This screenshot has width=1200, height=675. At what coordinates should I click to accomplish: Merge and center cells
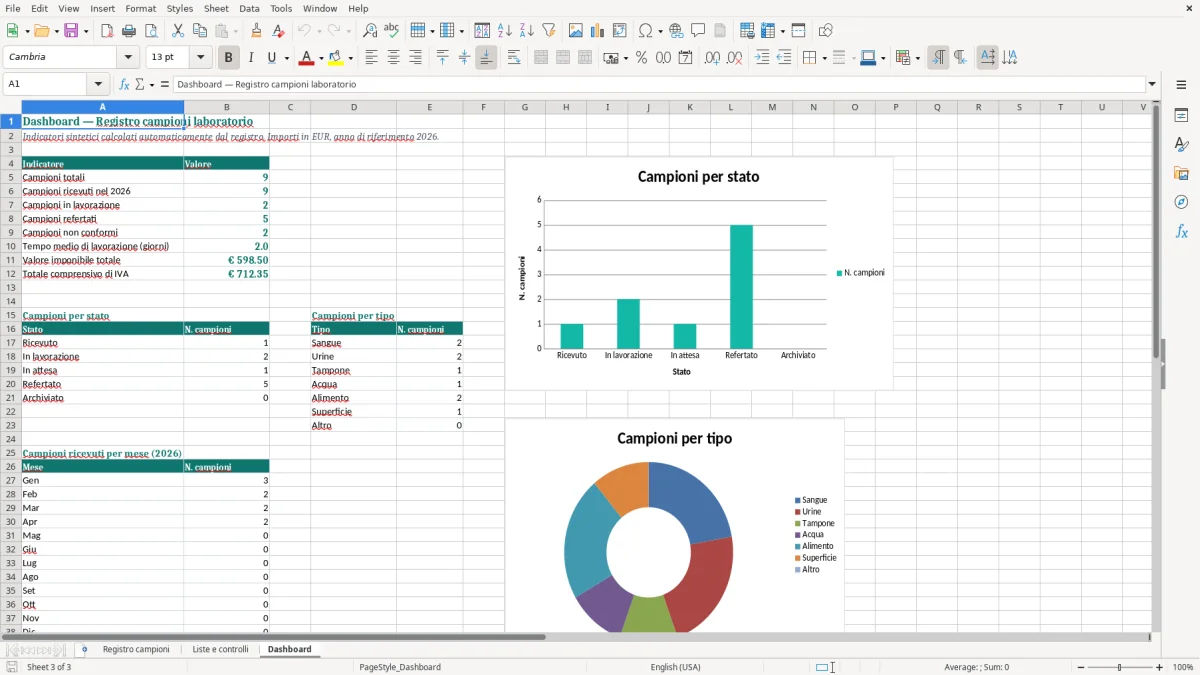541,58
